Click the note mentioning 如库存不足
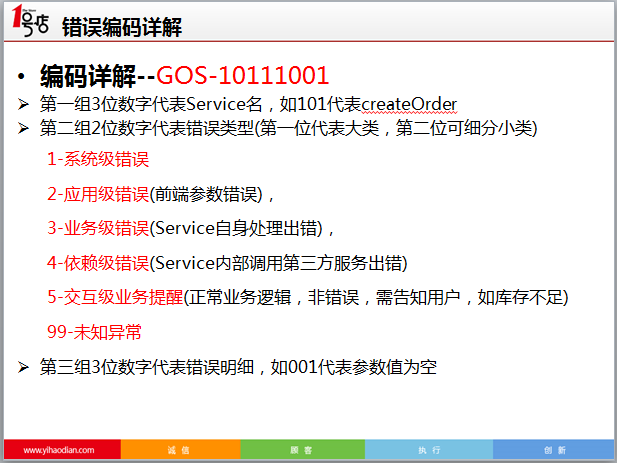 [x=376, y=297]
